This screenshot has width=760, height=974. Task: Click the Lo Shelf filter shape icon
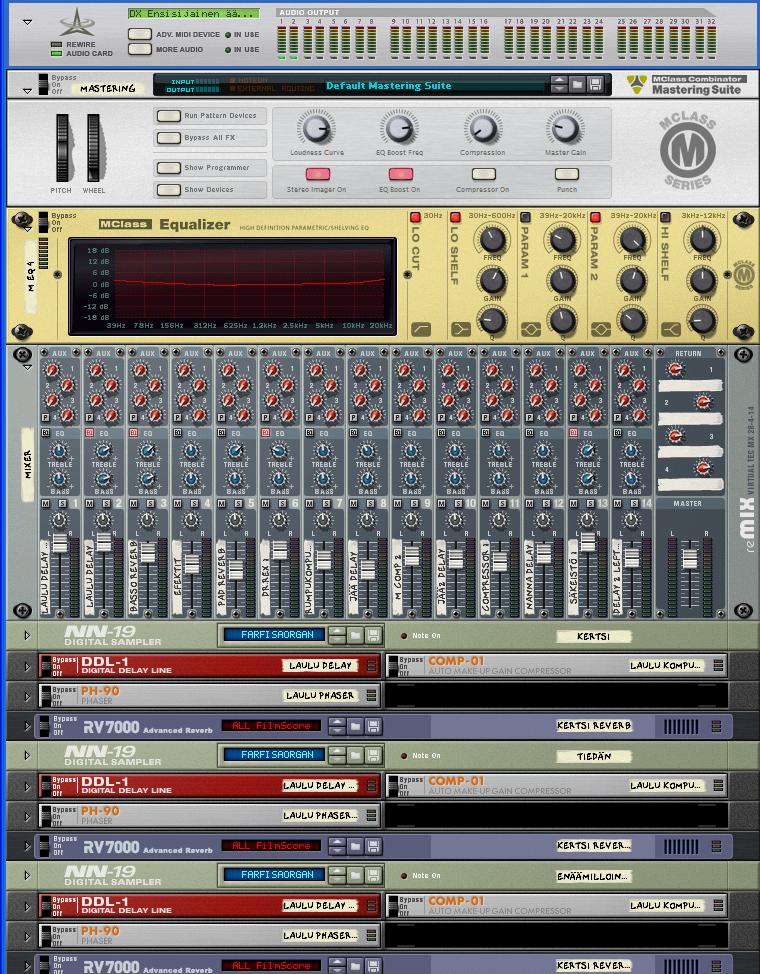point(461,328)
